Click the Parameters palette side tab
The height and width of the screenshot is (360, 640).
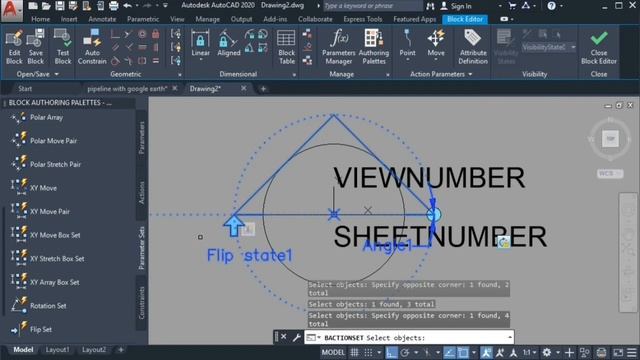[142, 138]
